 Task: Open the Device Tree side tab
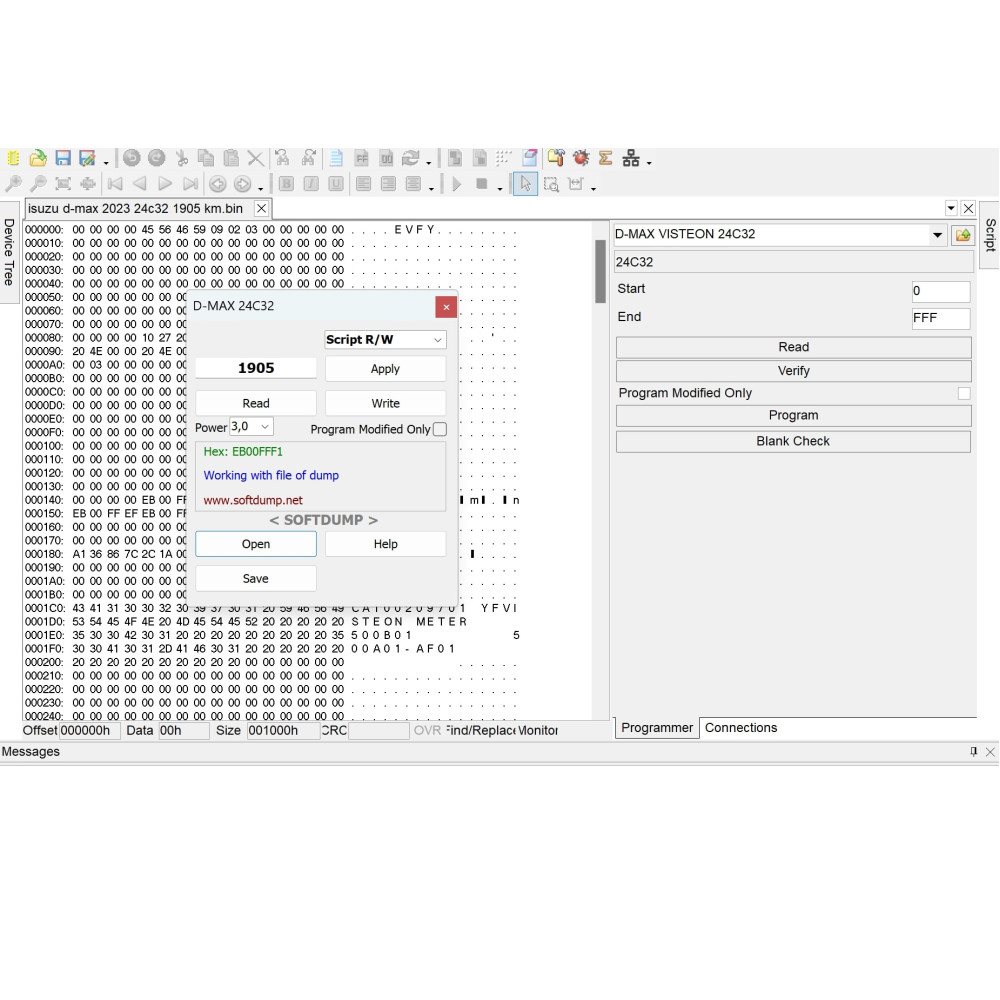click(10, 252)
